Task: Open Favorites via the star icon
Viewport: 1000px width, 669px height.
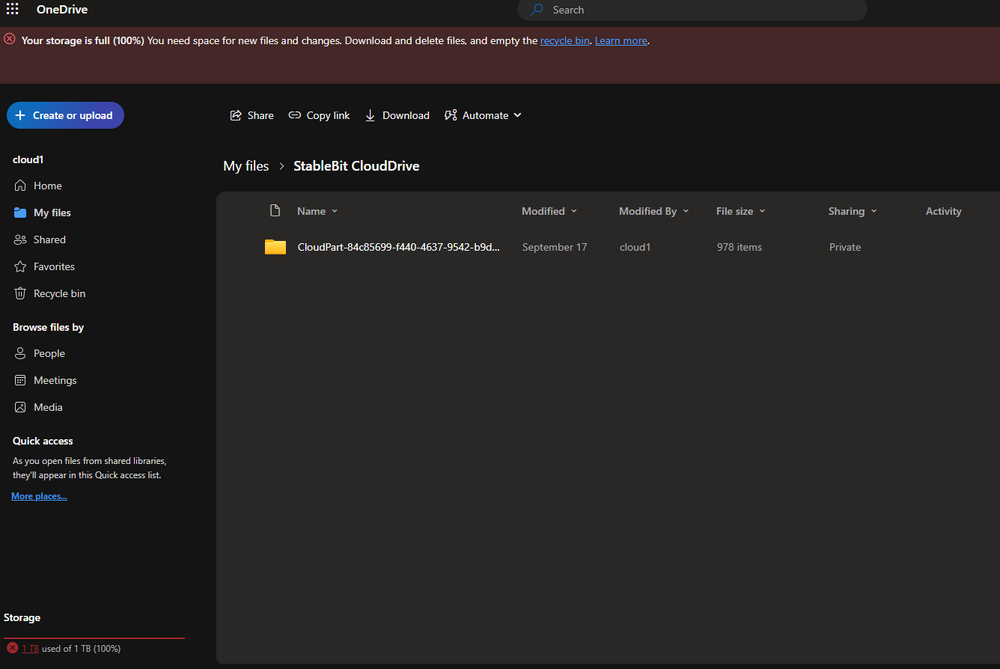Action: tap(20, 266)
